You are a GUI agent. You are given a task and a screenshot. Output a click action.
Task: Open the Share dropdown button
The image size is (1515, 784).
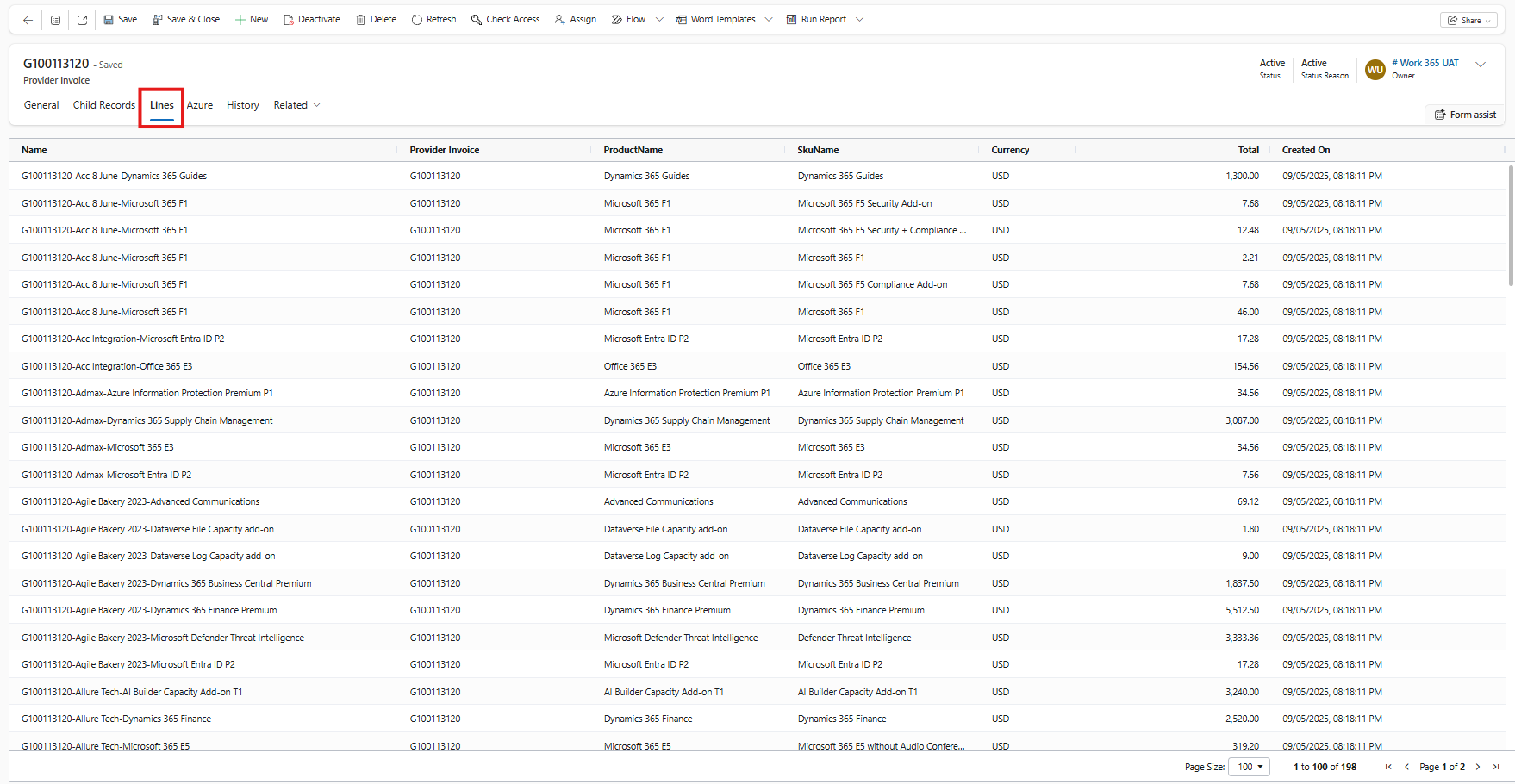pos(1469,20)
